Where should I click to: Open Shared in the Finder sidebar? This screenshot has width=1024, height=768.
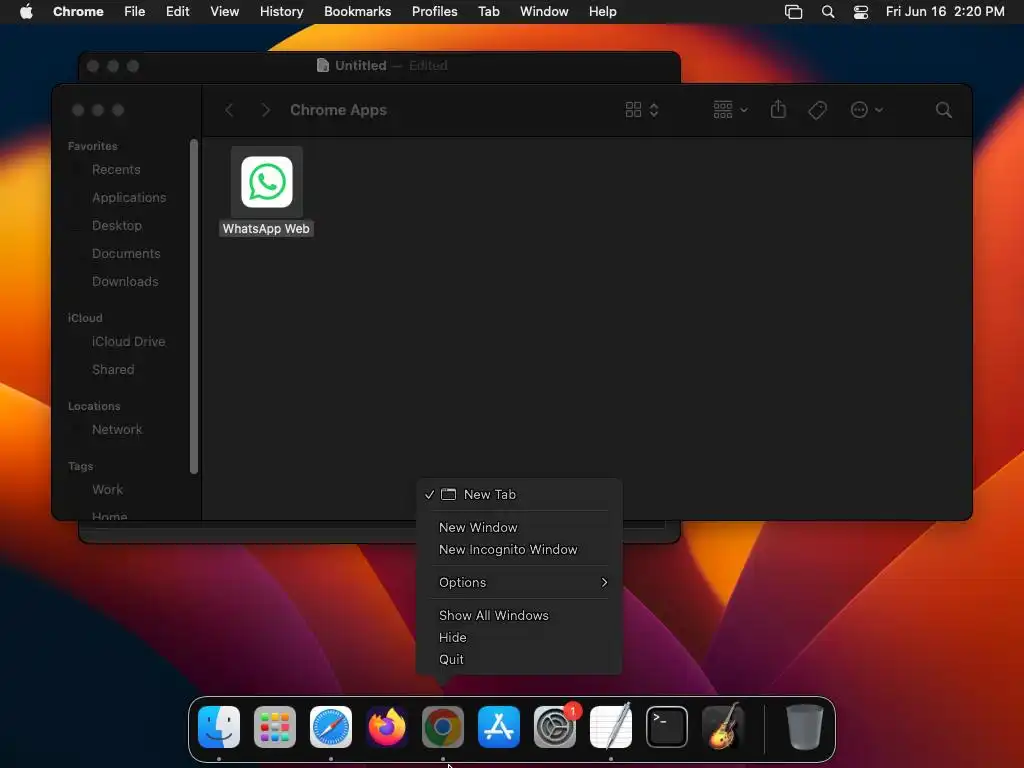[x=113, y=370]
